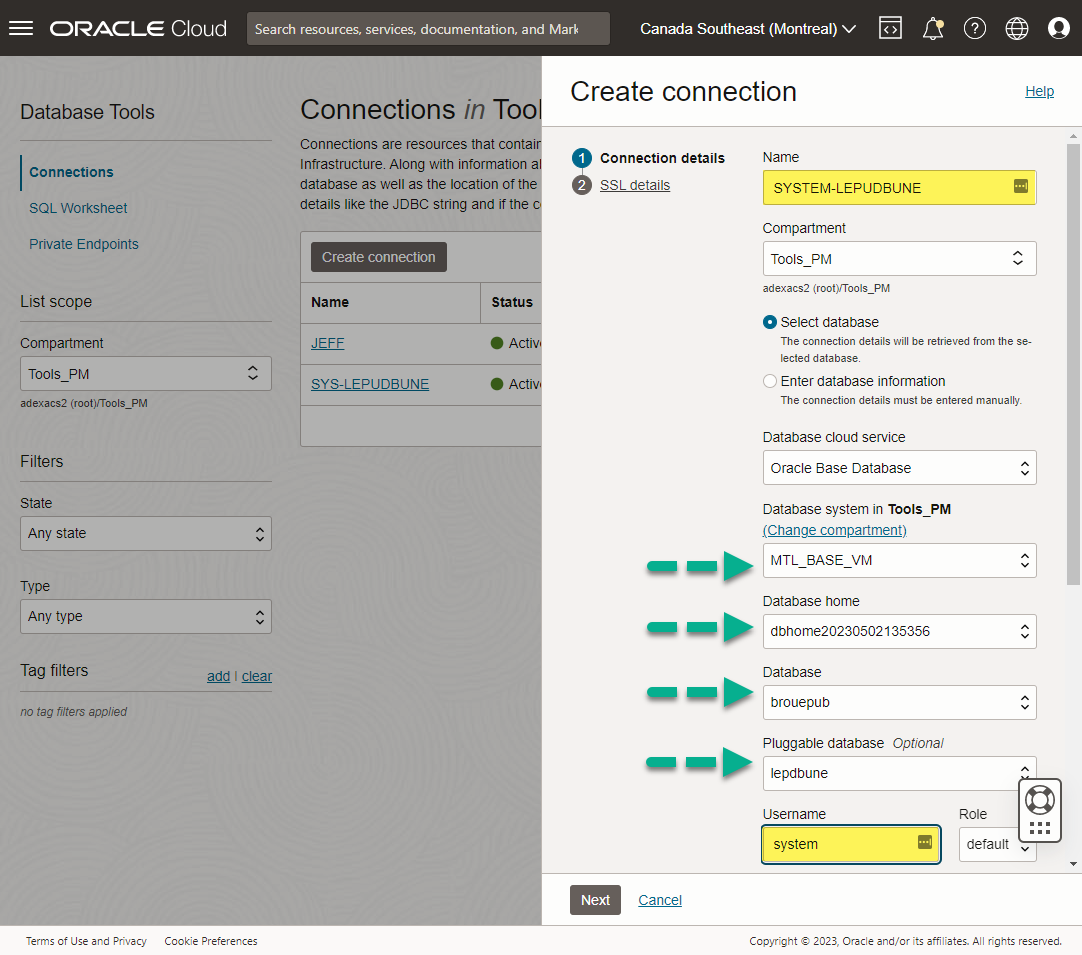Open the Database brouepub dropdown
1082x955 pixels.
click(899, 702)
